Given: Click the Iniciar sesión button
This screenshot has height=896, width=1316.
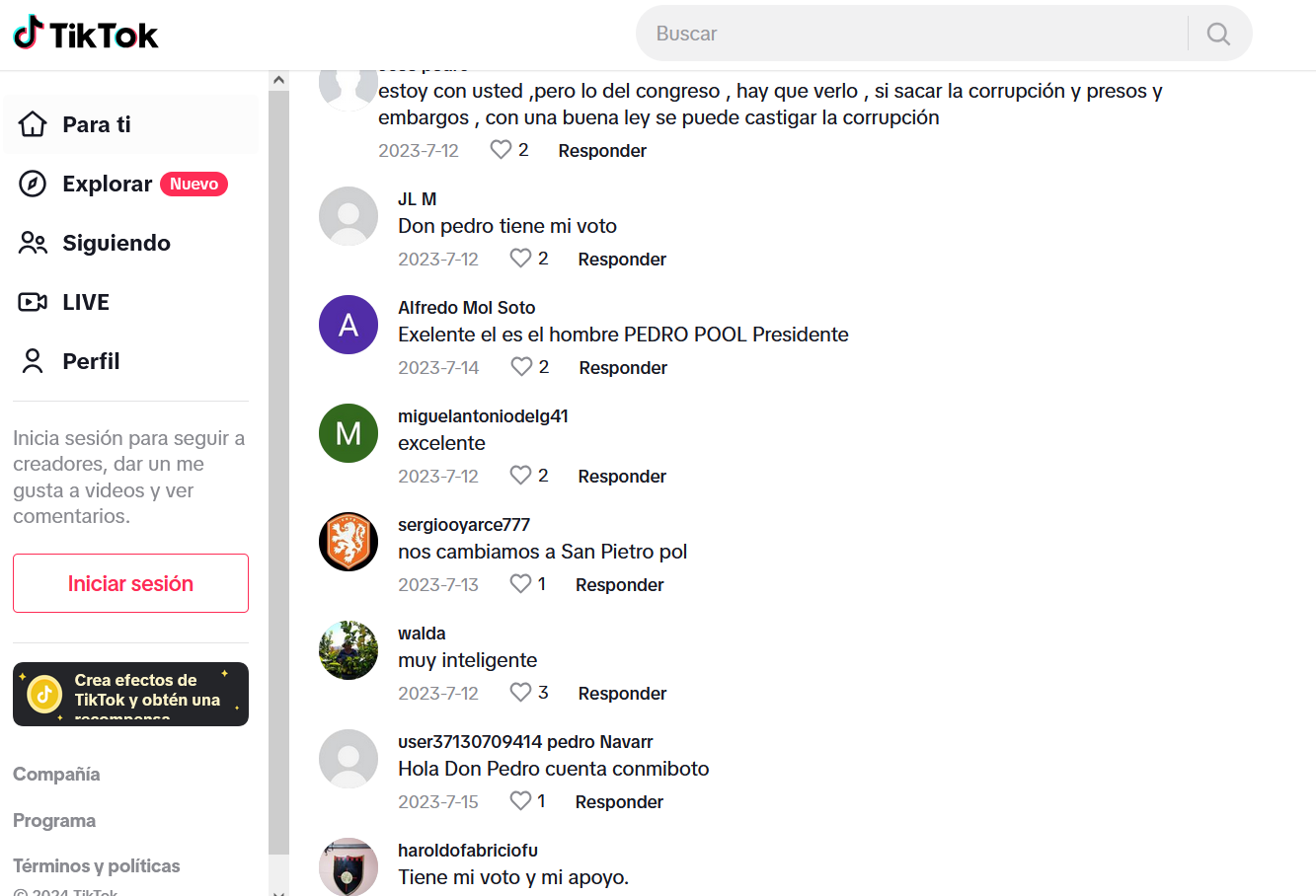Looking at the screenshot, I should click(130, 583).
